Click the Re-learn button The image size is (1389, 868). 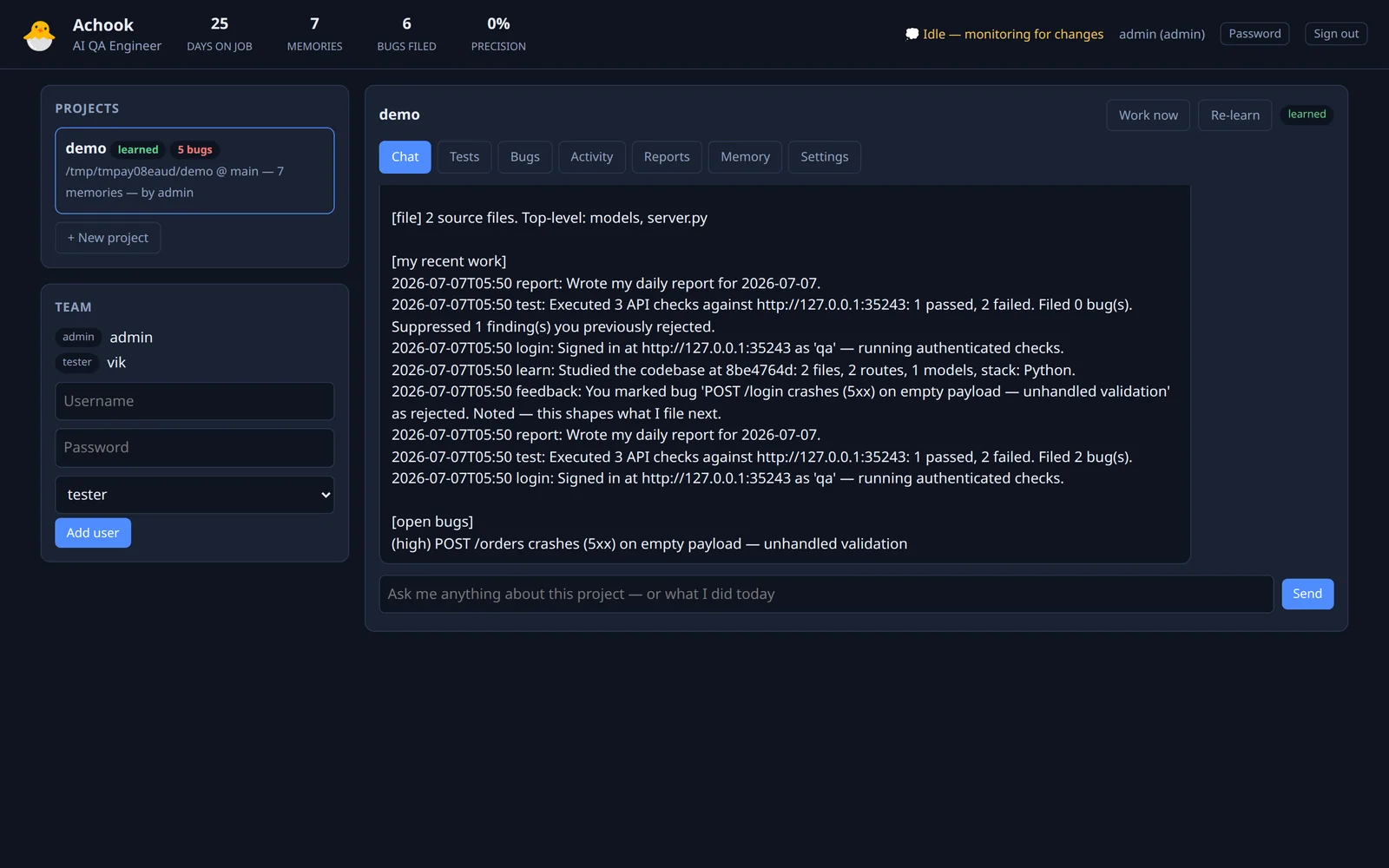click(x=1235, y=115)
